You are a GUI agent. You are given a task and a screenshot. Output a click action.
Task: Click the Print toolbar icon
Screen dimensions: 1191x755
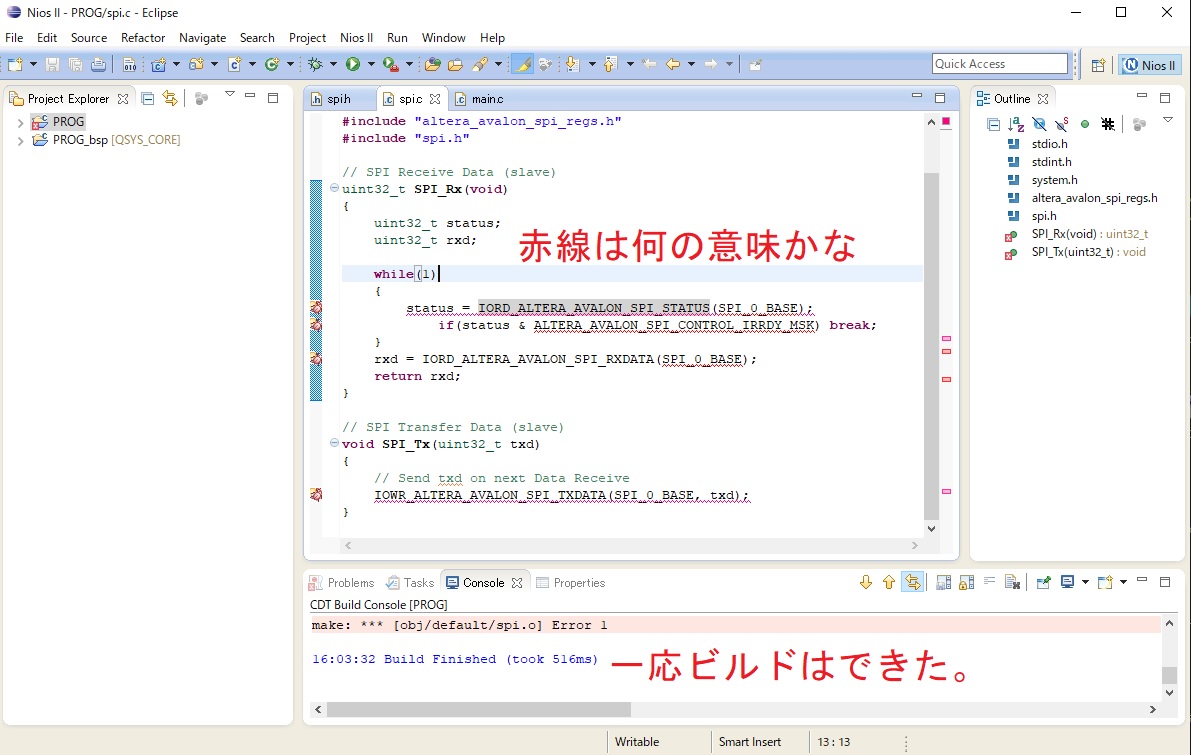point(99,65)
